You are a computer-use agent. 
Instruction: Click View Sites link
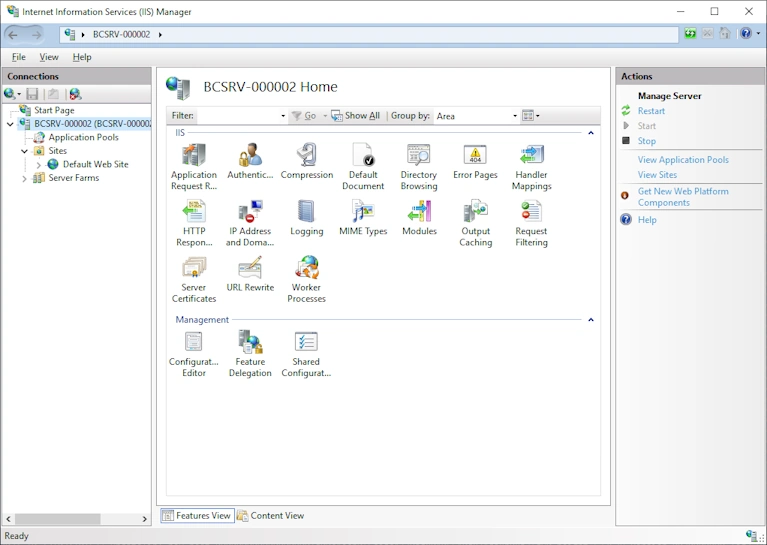click(x=657, y=175)
